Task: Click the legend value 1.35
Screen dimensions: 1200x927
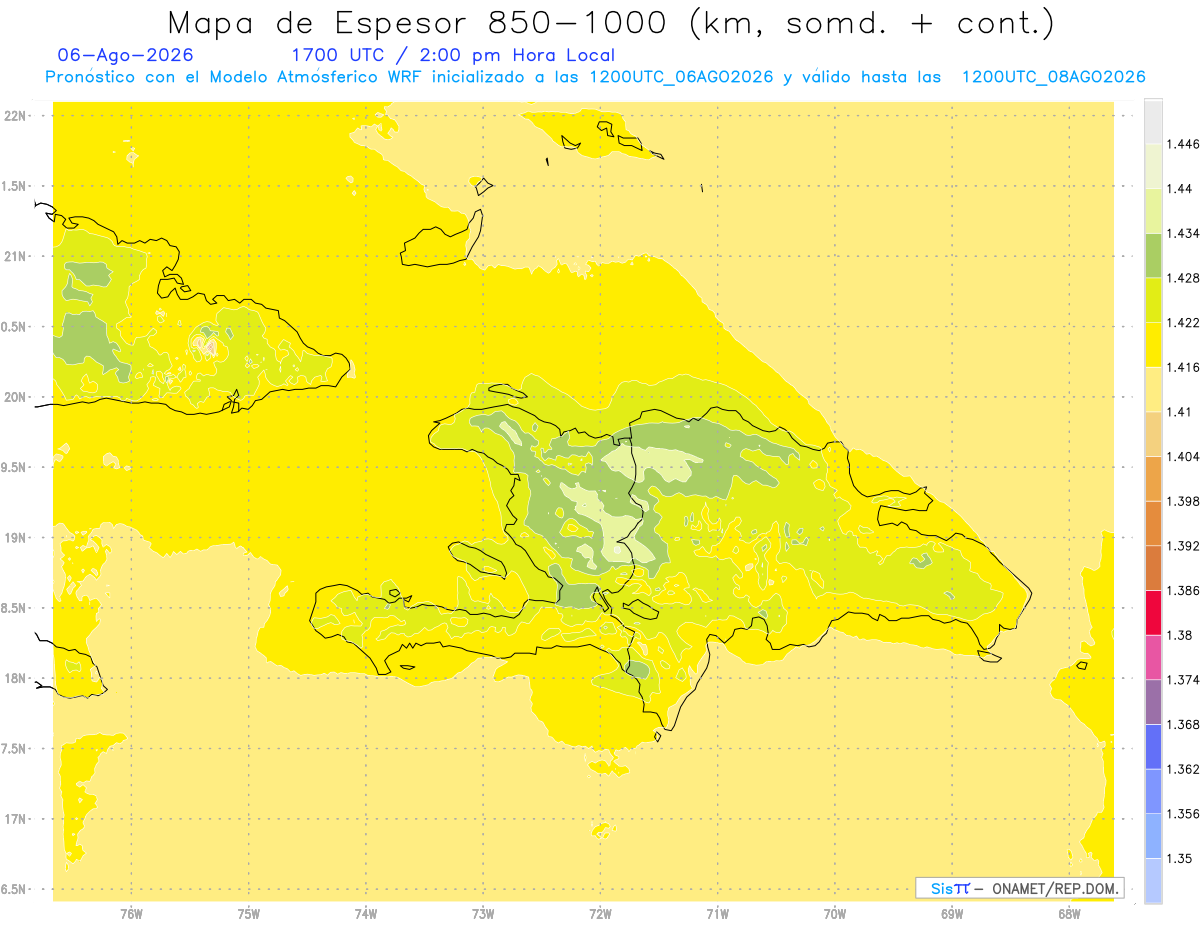Action: point(1179,858)
